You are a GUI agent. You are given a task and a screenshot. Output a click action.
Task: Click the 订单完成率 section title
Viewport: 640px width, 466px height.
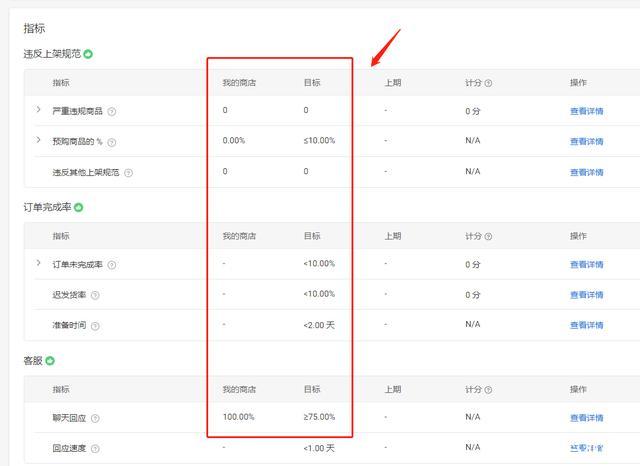click(x=47, y=207)
